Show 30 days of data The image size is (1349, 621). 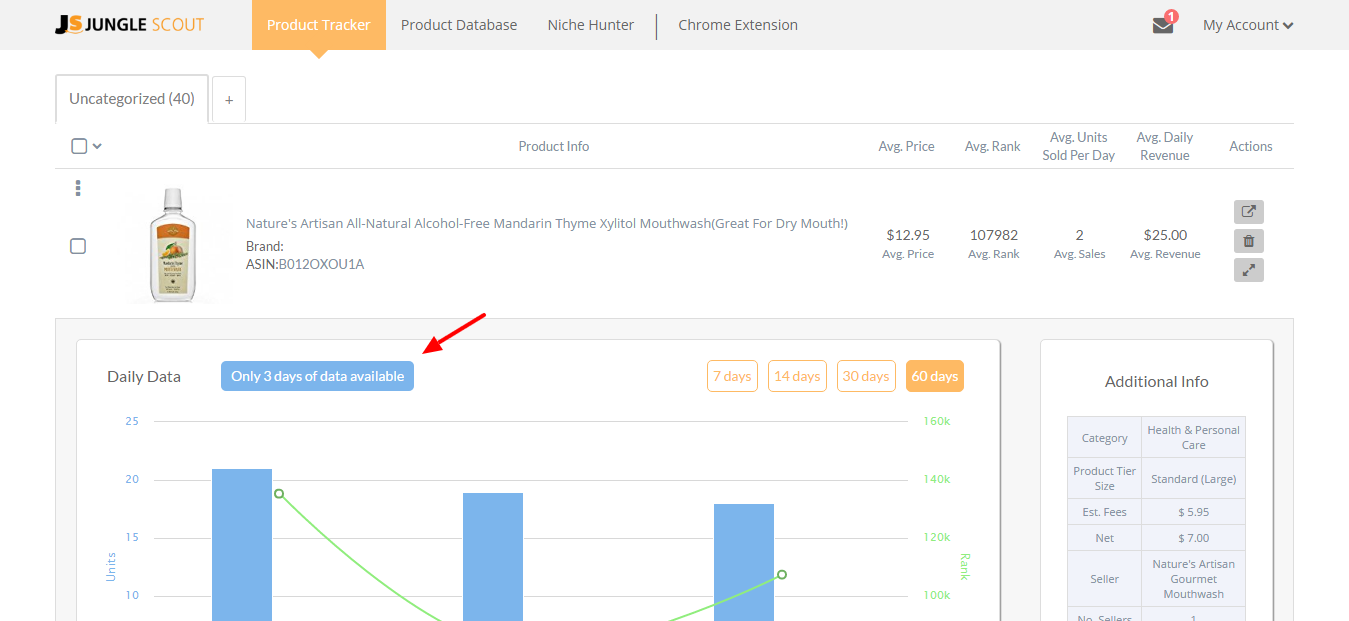tap(866, 376)
